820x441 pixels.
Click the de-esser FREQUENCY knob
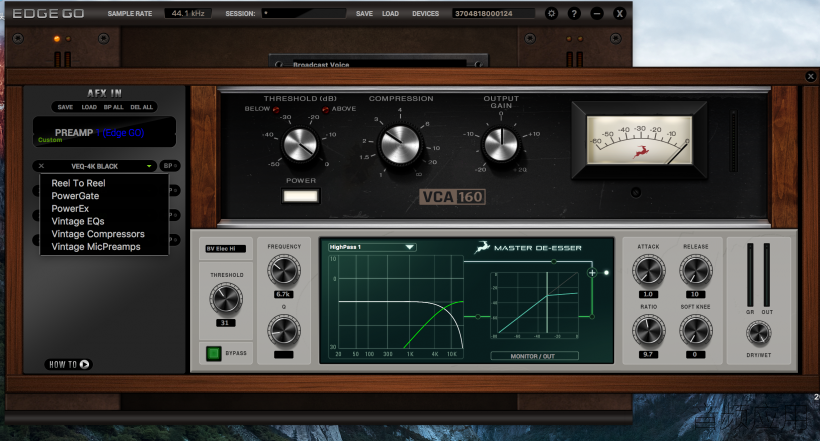283,271
